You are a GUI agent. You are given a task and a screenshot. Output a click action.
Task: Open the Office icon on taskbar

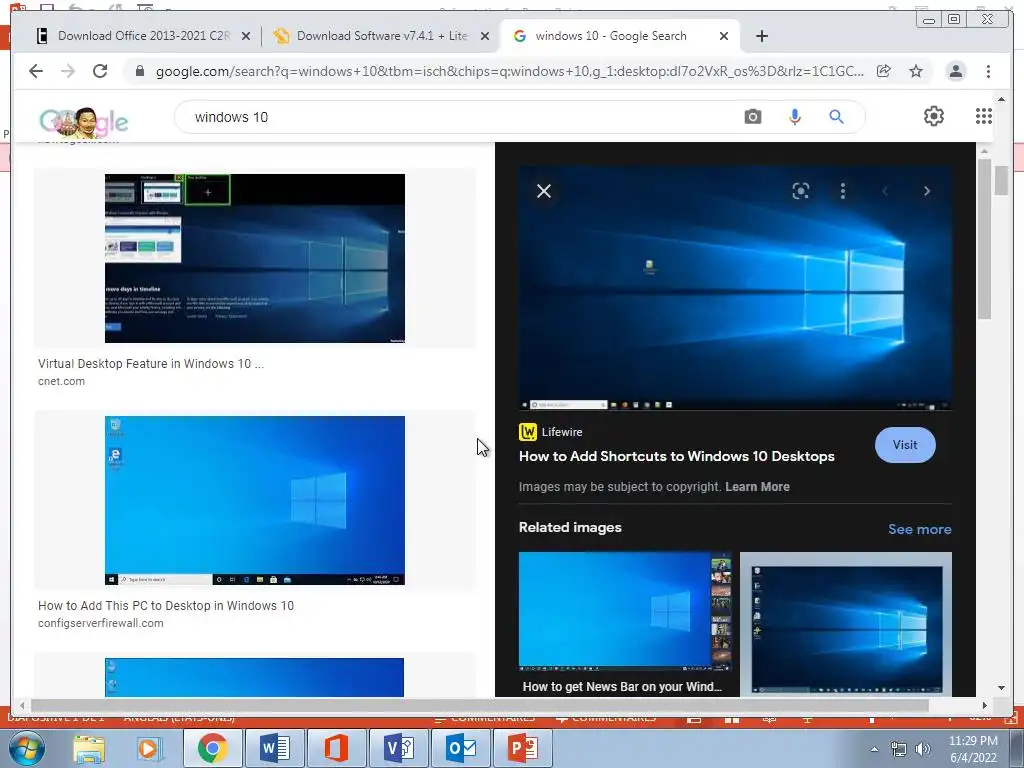coord(336,748)
